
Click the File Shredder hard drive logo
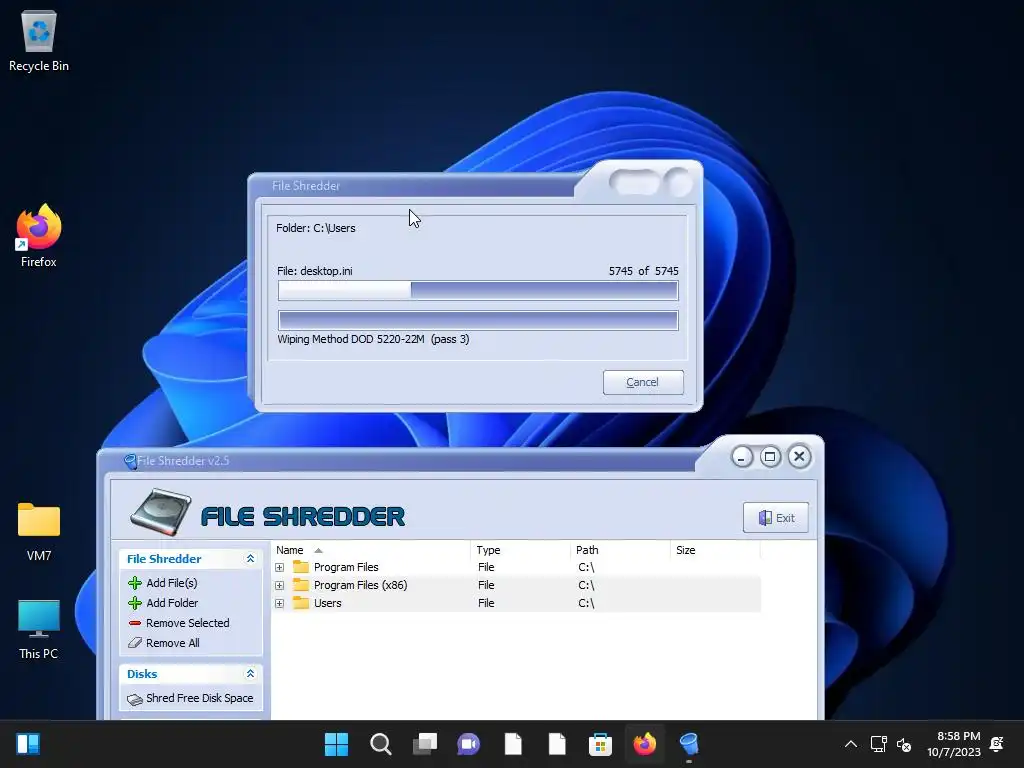pyautogui.click(x=161, y=512)
